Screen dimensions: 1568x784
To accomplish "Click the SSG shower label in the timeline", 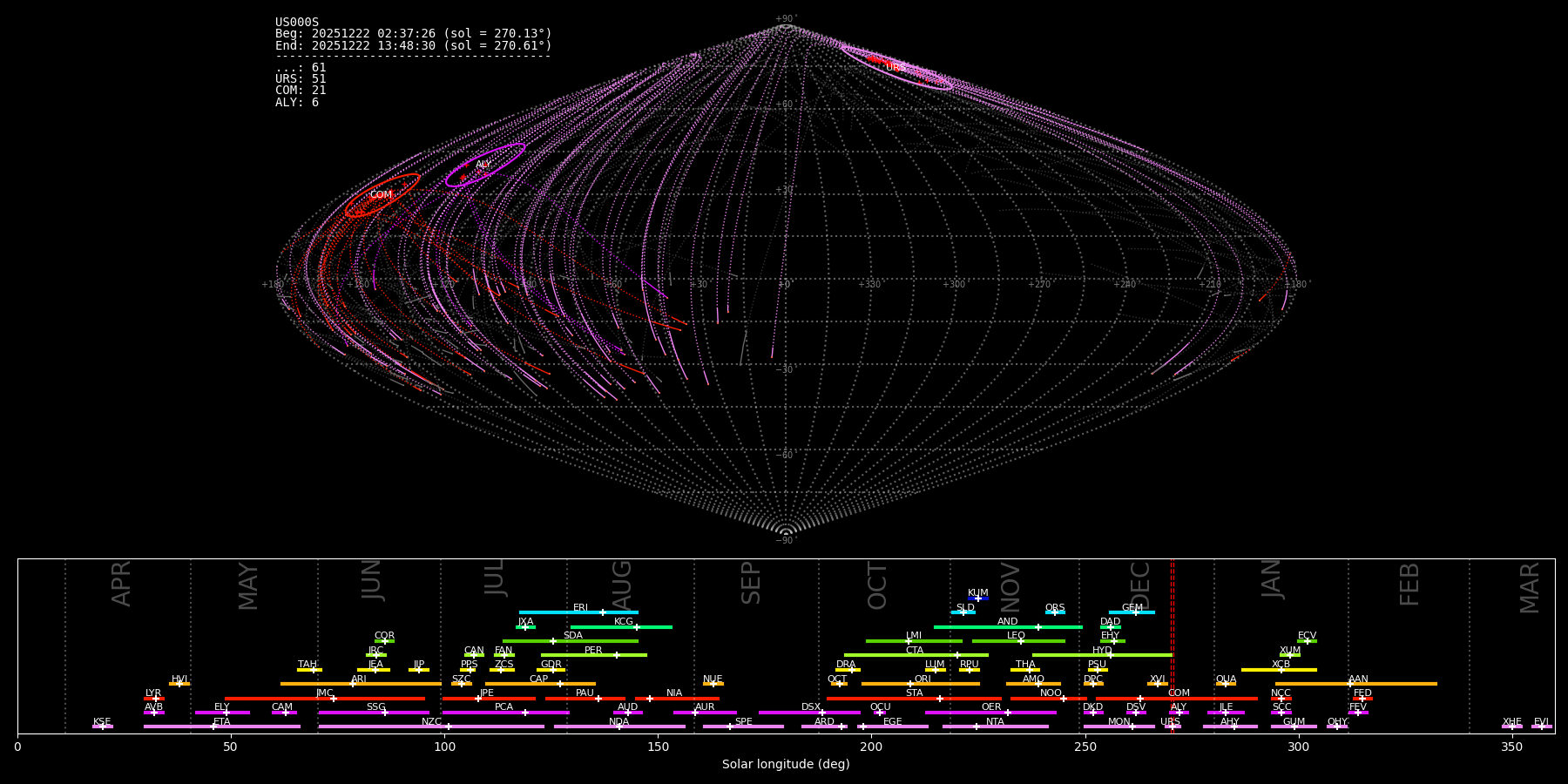I will click(376, 707).
